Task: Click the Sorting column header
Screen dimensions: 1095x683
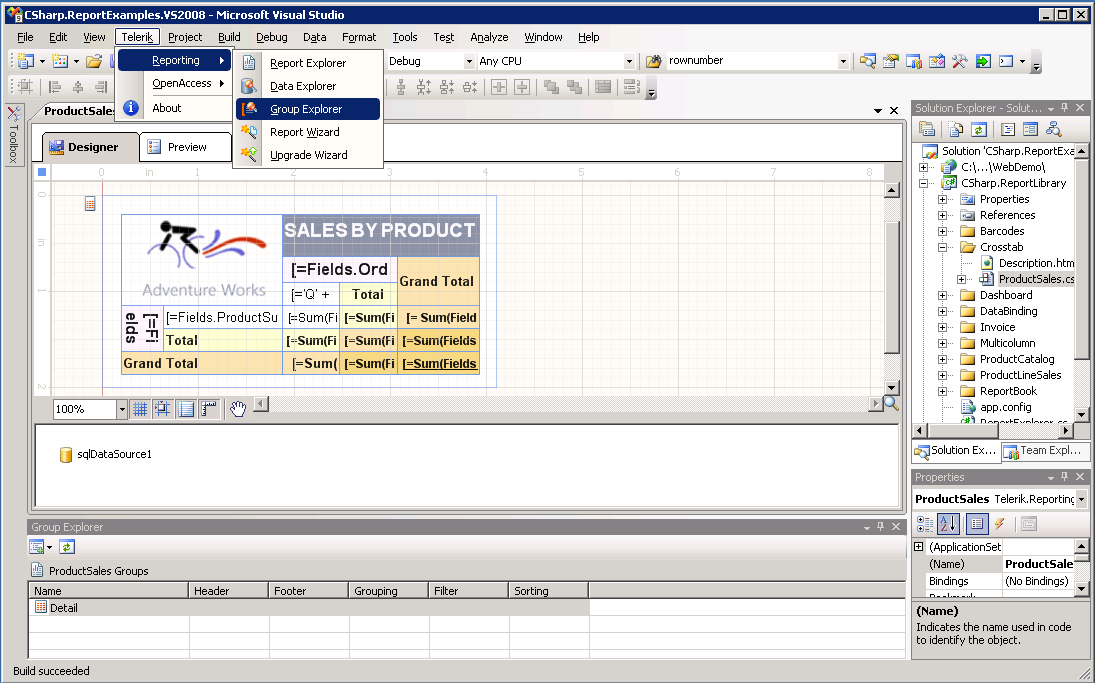Action: (x=548, y=591)
